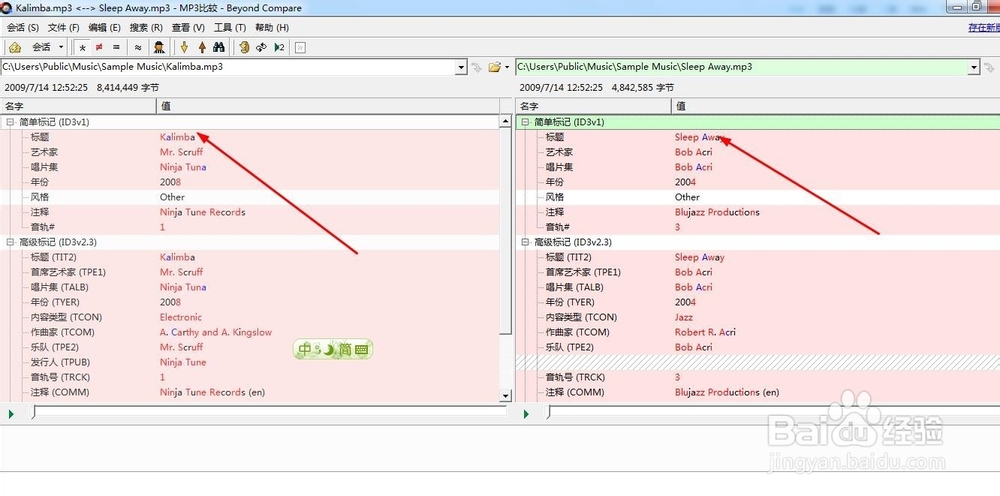Click the 会话 toolbar button
The width and height of the screenshot is (1000, 496).
pos(41,47)
